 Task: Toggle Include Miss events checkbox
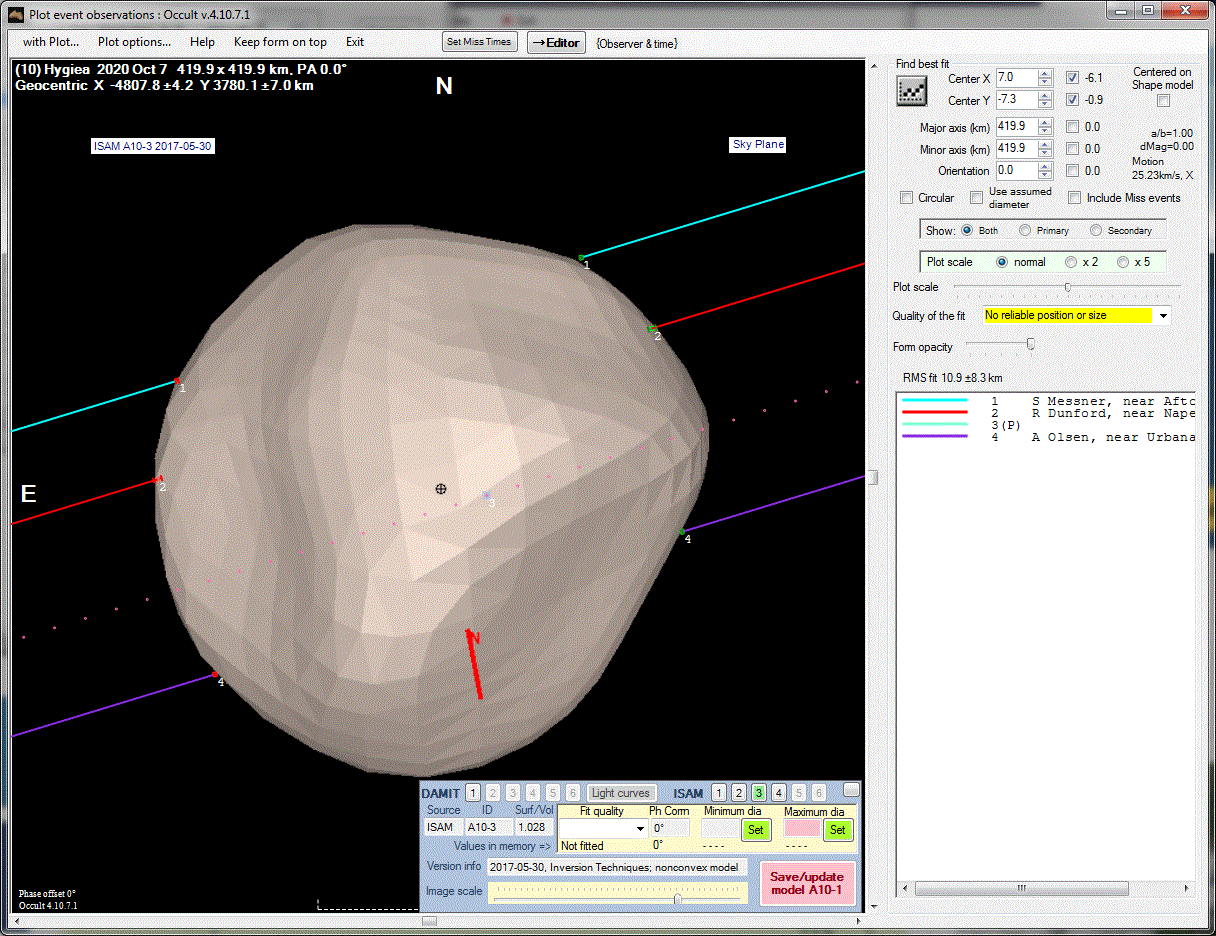(1075, 198)
